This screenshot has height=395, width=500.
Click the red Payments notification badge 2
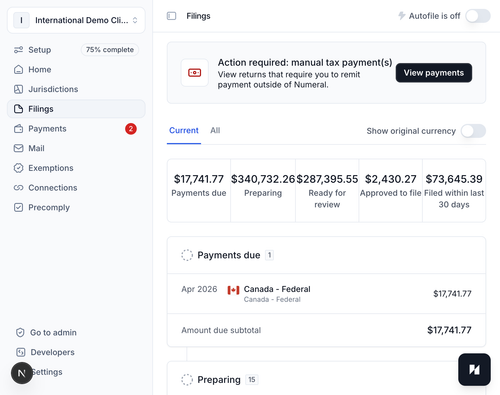(x=131, y=129)
